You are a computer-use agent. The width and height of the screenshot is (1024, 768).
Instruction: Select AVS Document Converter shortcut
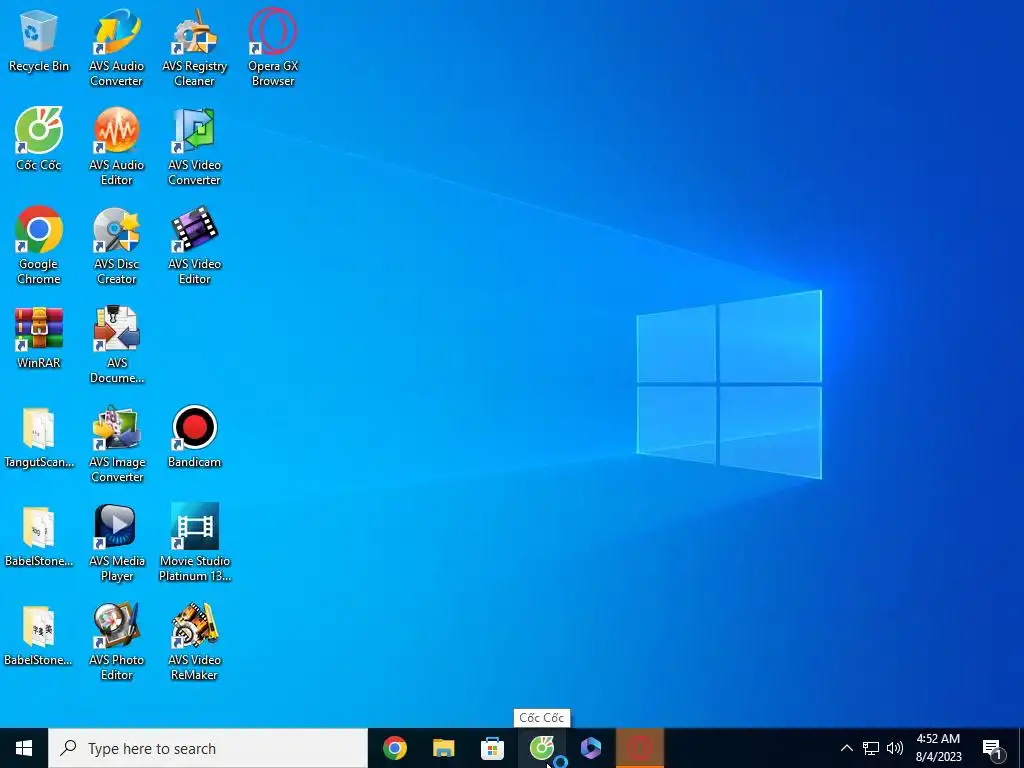coord(117,345)
